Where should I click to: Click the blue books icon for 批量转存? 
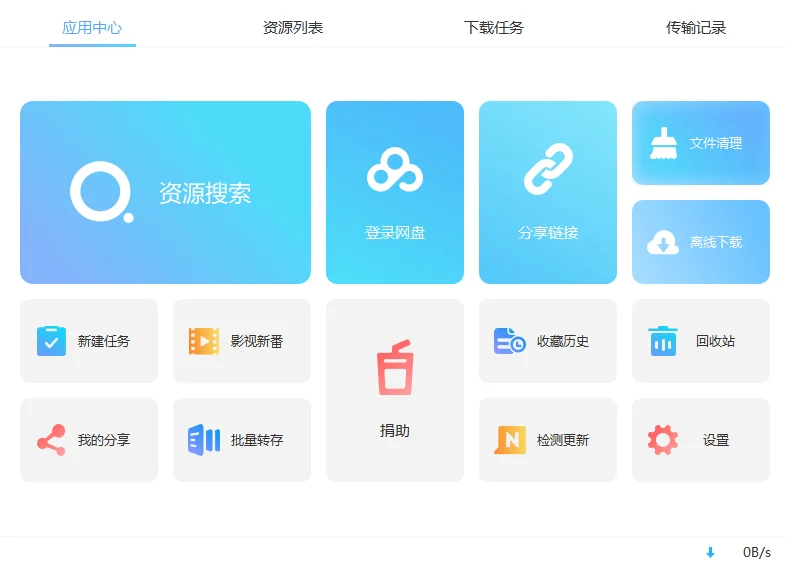[x=204, y=440]
